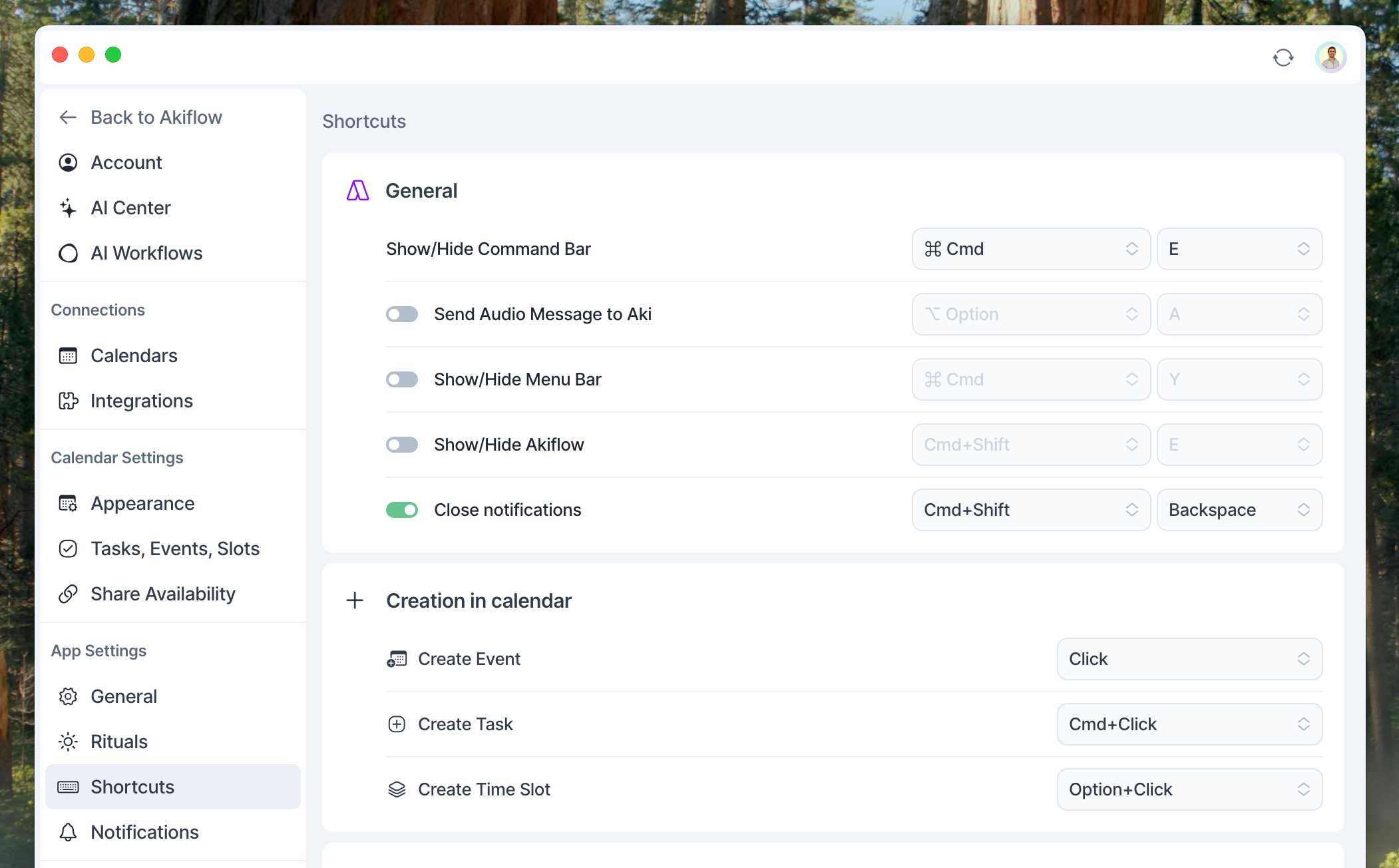This screenshot has width=1399, height=868.
Task: Disable the Close notifications toggle
Action: 402,510
